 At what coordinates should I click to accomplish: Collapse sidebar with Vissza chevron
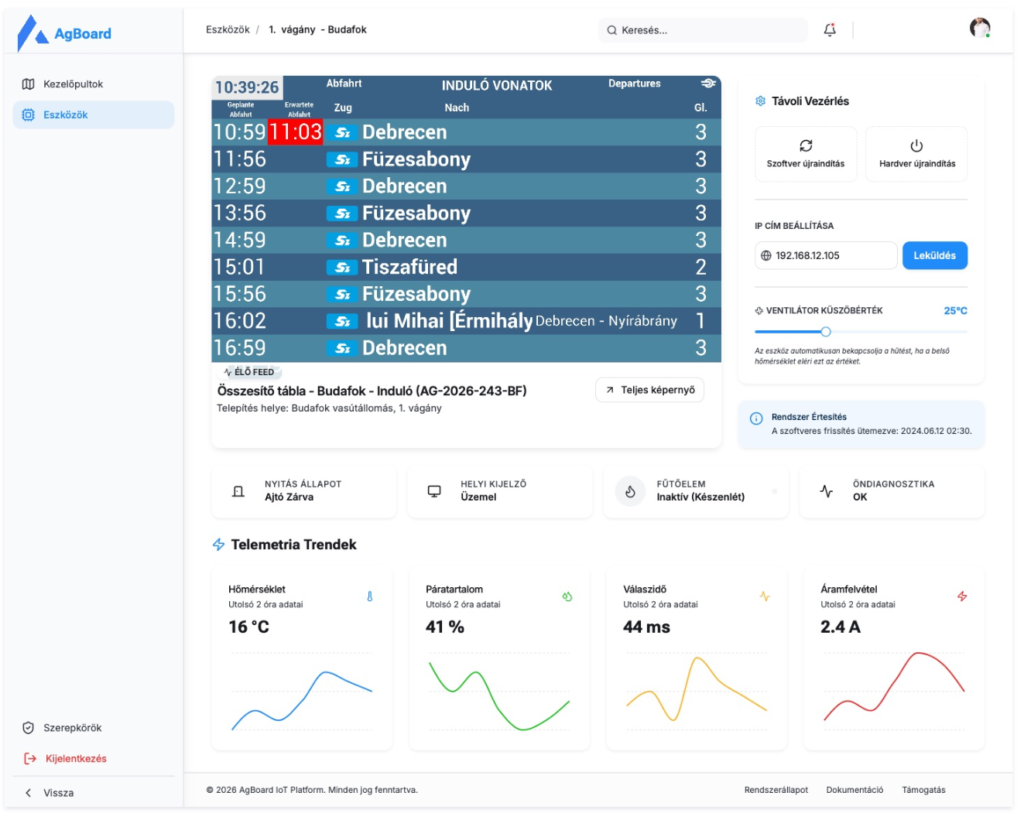tap(29, 793)
